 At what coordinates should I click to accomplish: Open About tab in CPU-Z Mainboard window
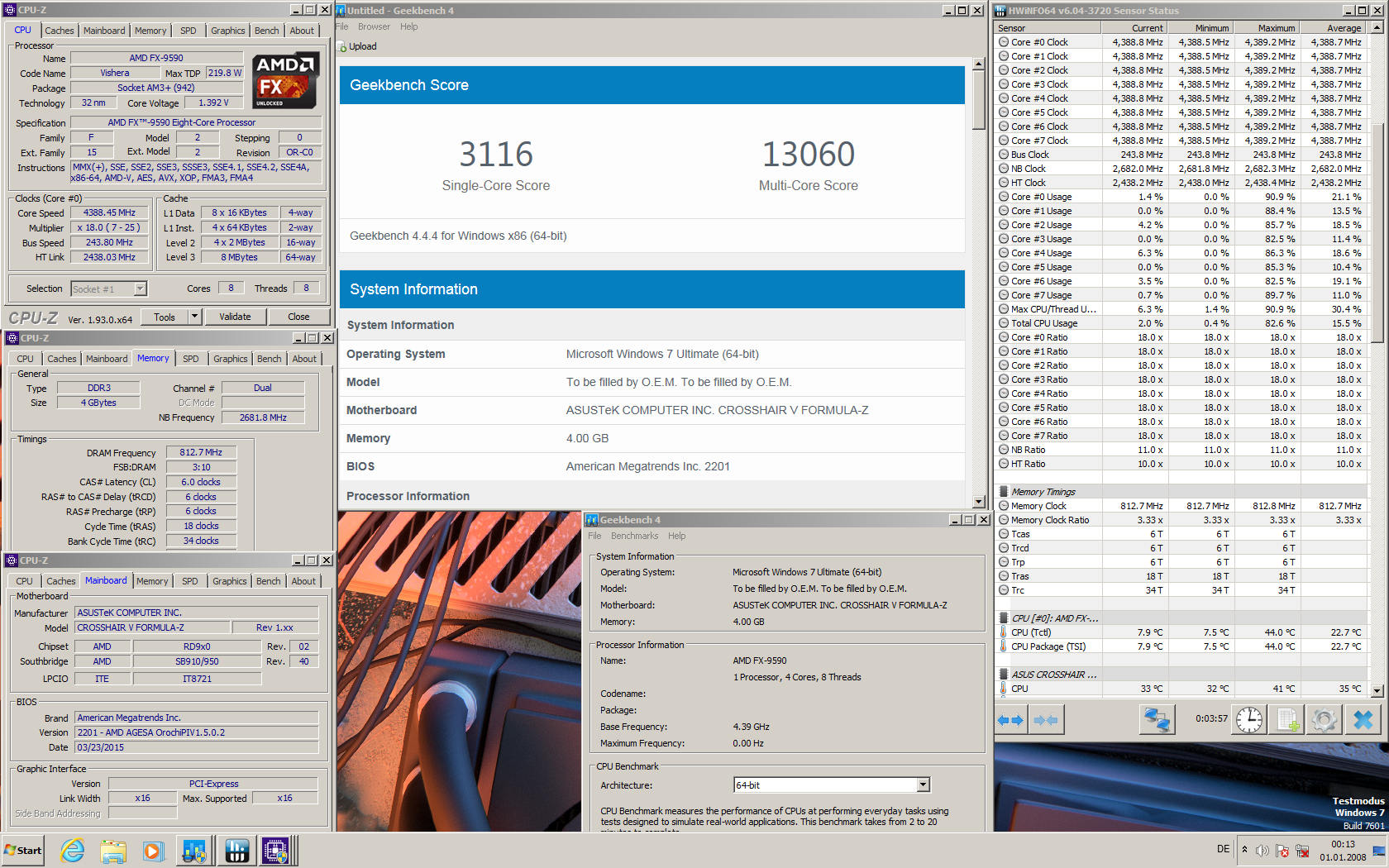click(x=303, y=581)
